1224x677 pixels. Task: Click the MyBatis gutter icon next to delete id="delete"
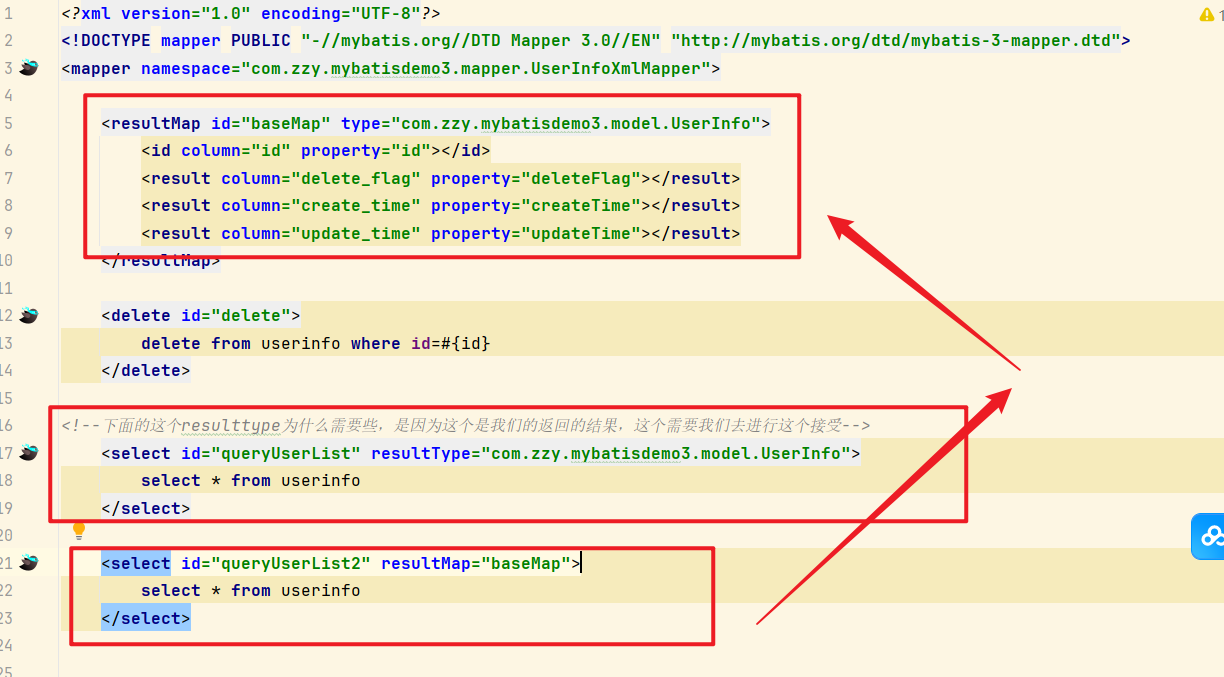(x=29, y=315)
